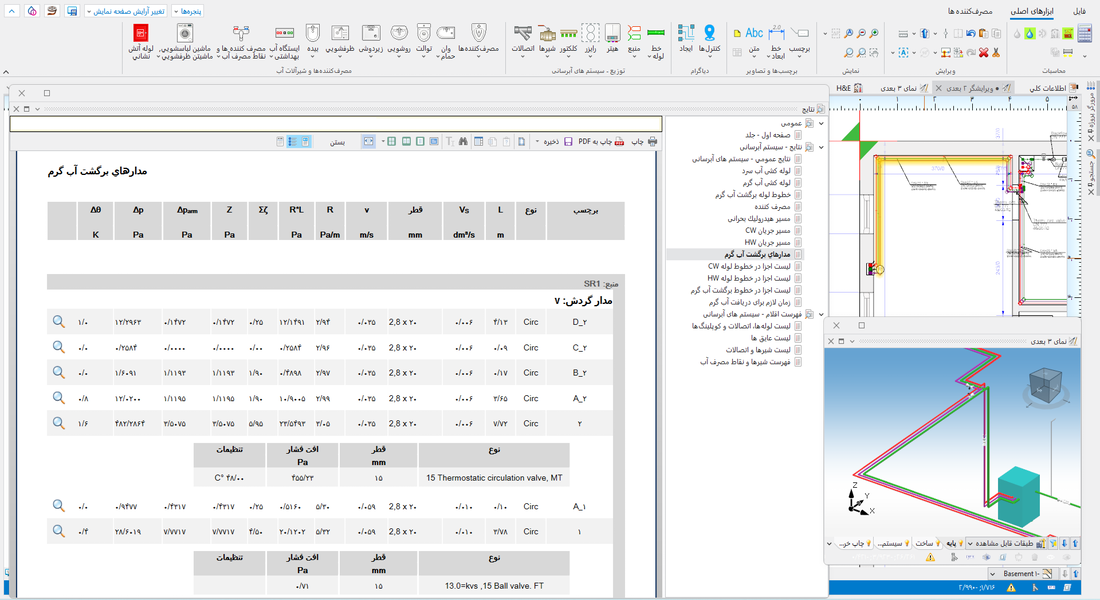The height and width of the screenshot is (600, 1100).
Task: Click the construction (ساخت) button in the 3D view
Action: point(927,543)
